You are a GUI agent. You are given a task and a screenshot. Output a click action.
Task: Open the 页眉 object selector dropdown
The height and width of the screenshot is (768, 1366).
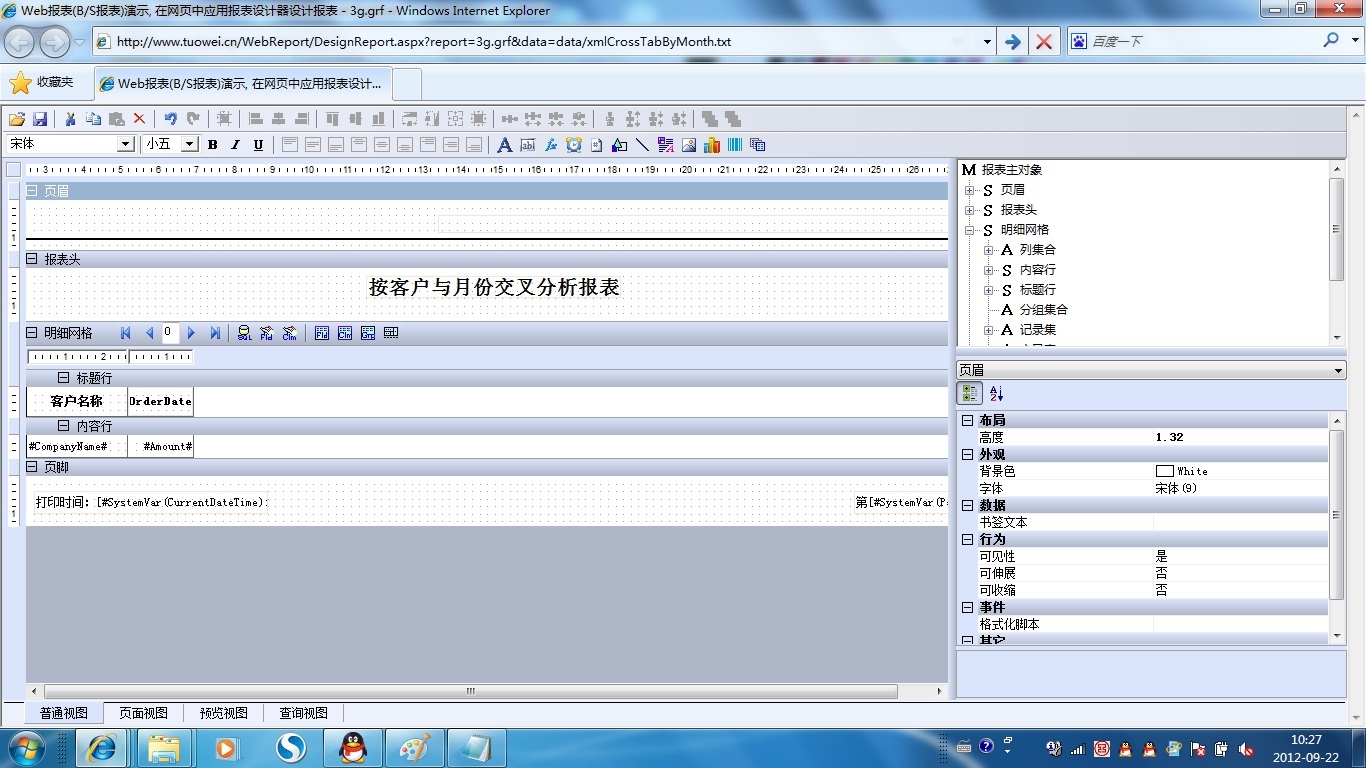pyautogui.click(x=1339, y=371)
